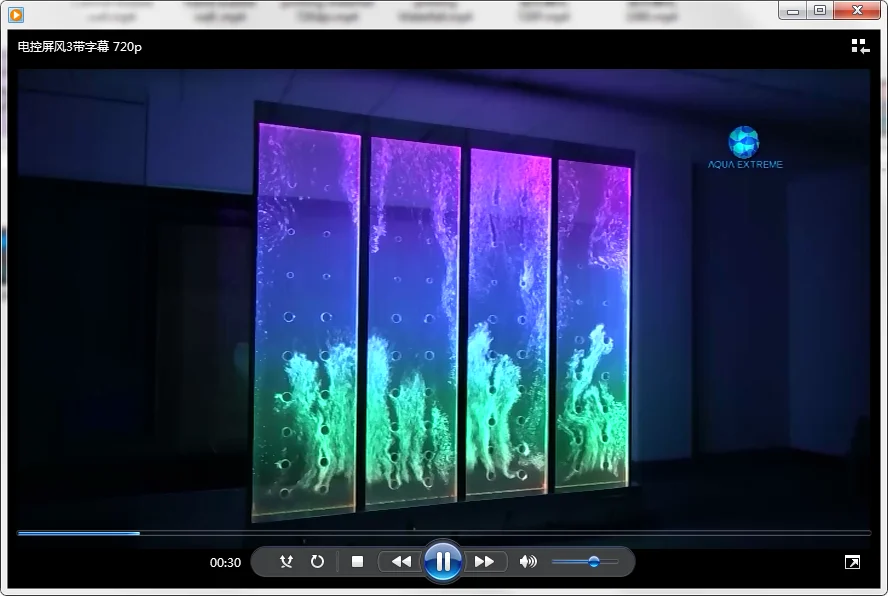Click the leftmost glowing water panel in video
This screenshot has height=596, width=888.
coord(307,320)
